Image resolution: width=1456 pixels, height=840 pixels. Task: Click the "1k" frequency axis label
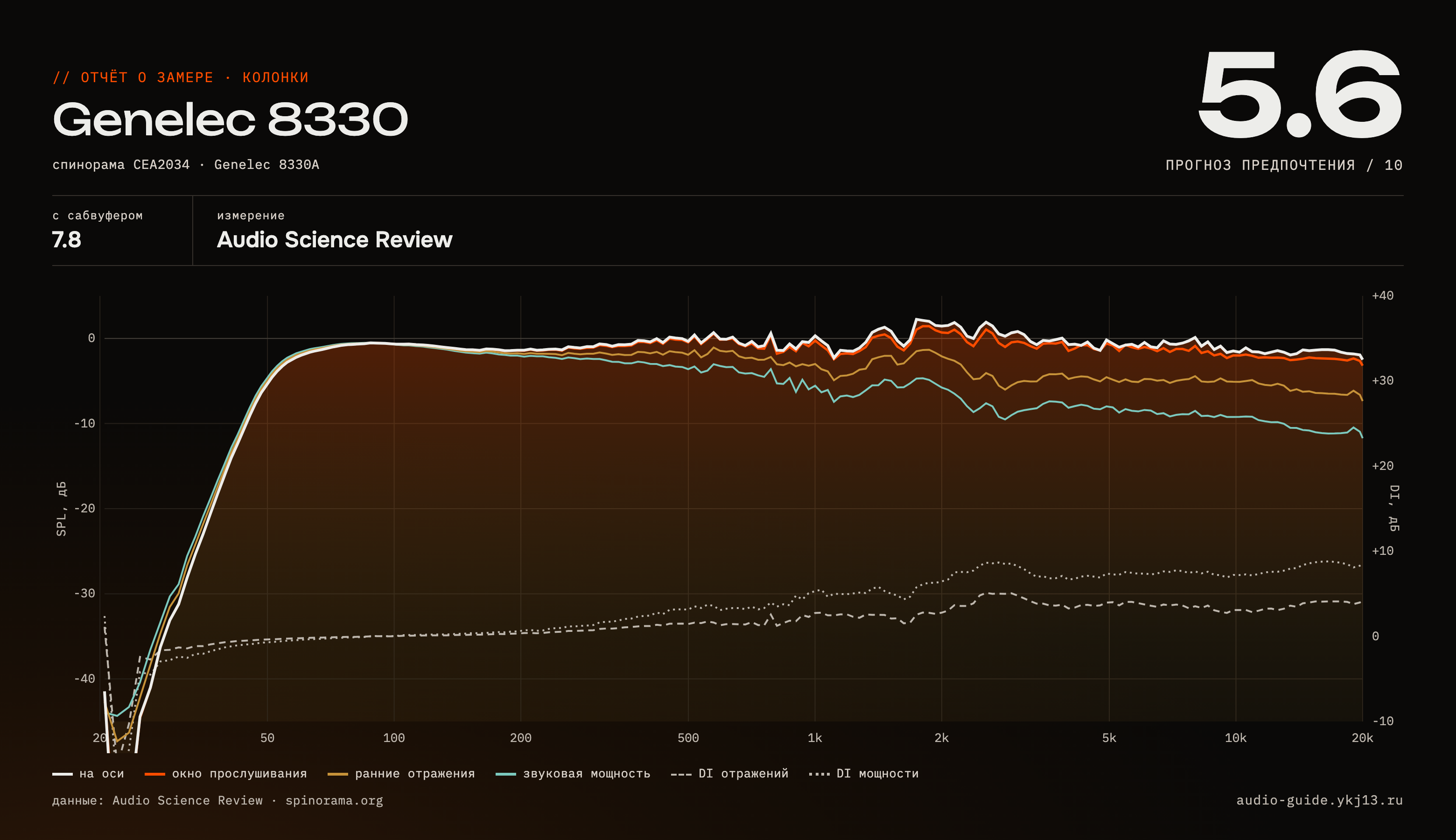click(x=814, y=738)
